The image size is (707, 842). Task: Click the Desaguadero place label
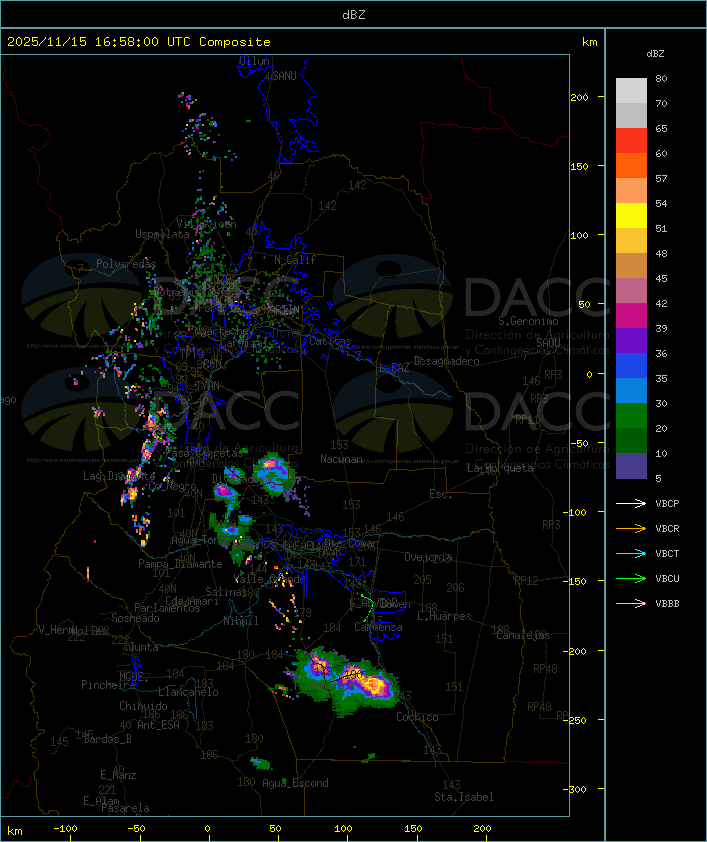(x=446, y=361)
